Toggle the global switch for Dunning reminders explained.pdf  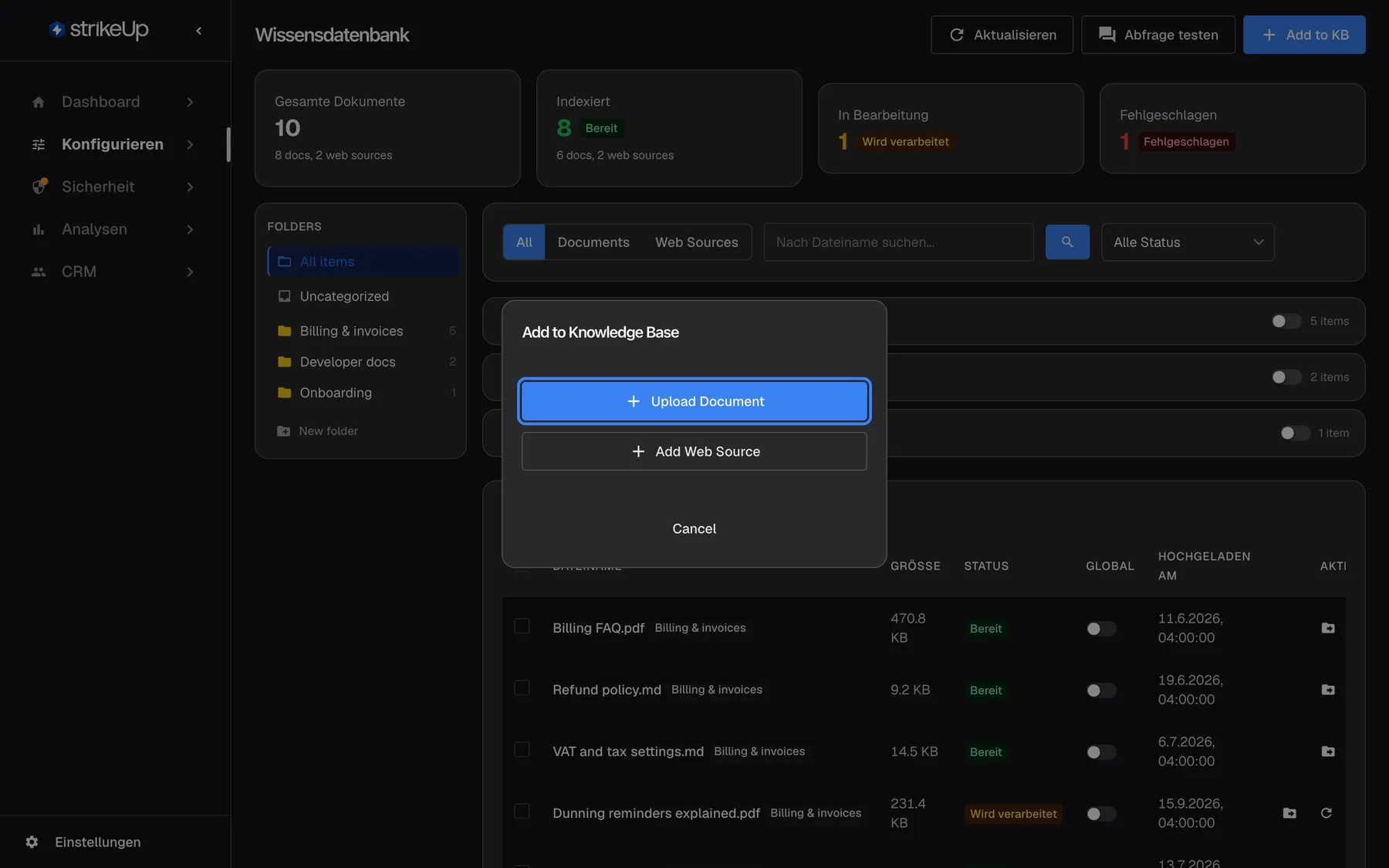tap(1101, 814)
